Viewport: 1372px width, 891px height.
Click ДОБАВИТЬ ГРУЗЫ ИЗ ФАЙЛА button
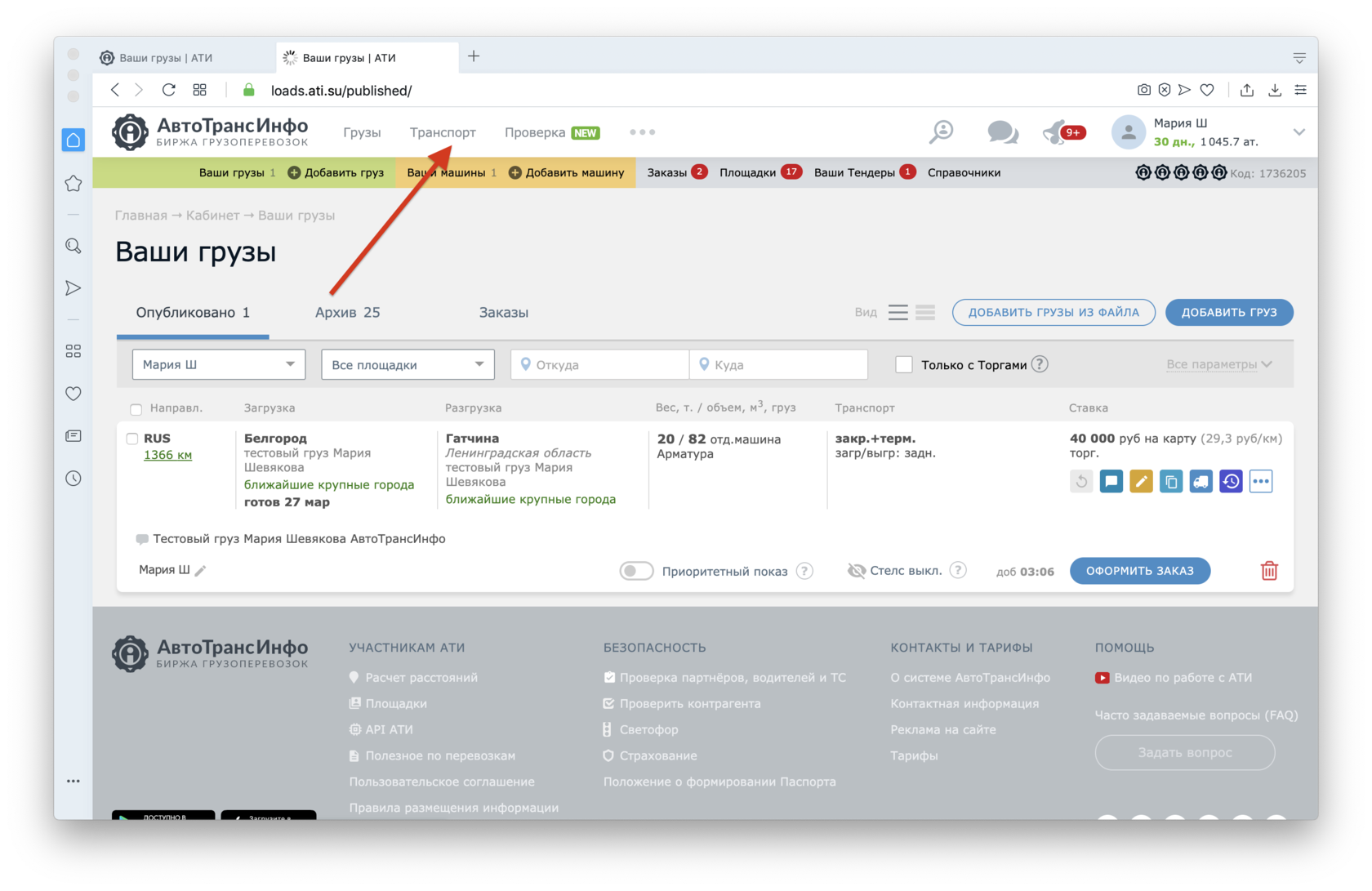(1053, 313)
